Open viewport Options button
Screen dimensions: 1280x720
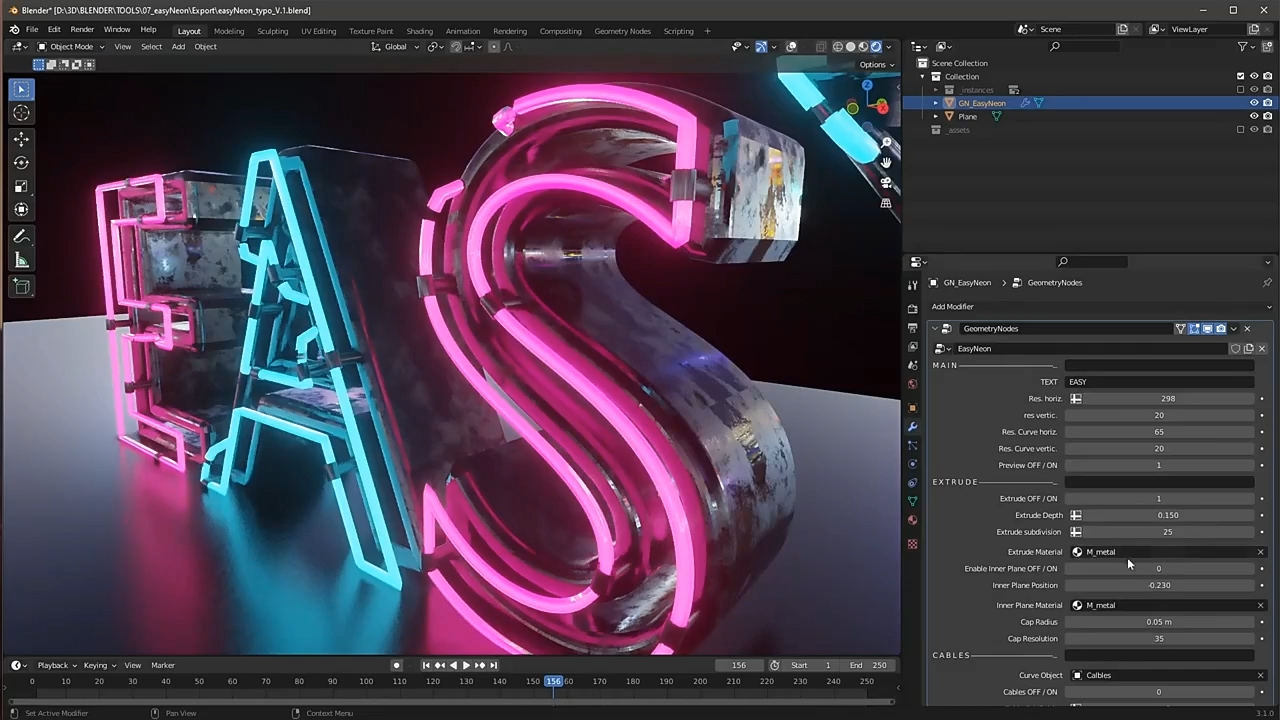point(875,64)
